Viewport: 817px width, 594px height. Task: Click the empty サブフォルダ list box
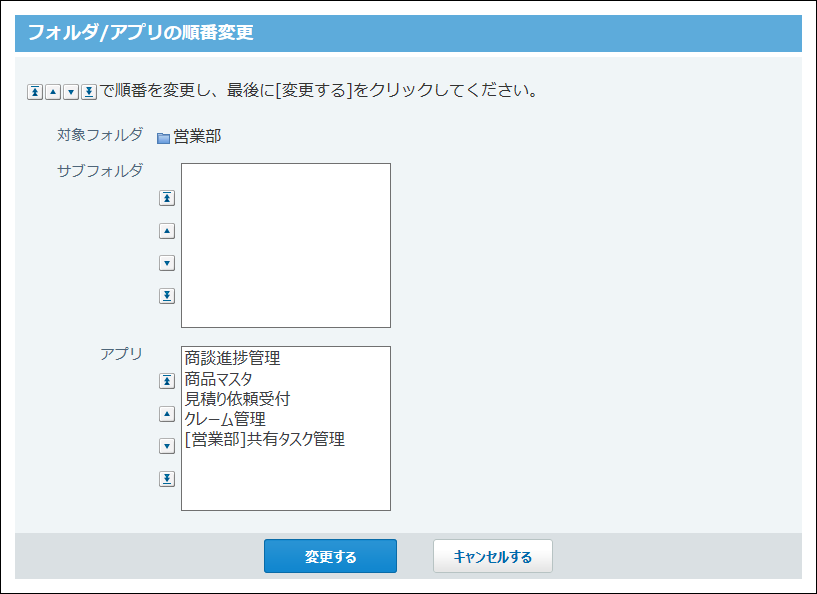[x=286, y=245]
